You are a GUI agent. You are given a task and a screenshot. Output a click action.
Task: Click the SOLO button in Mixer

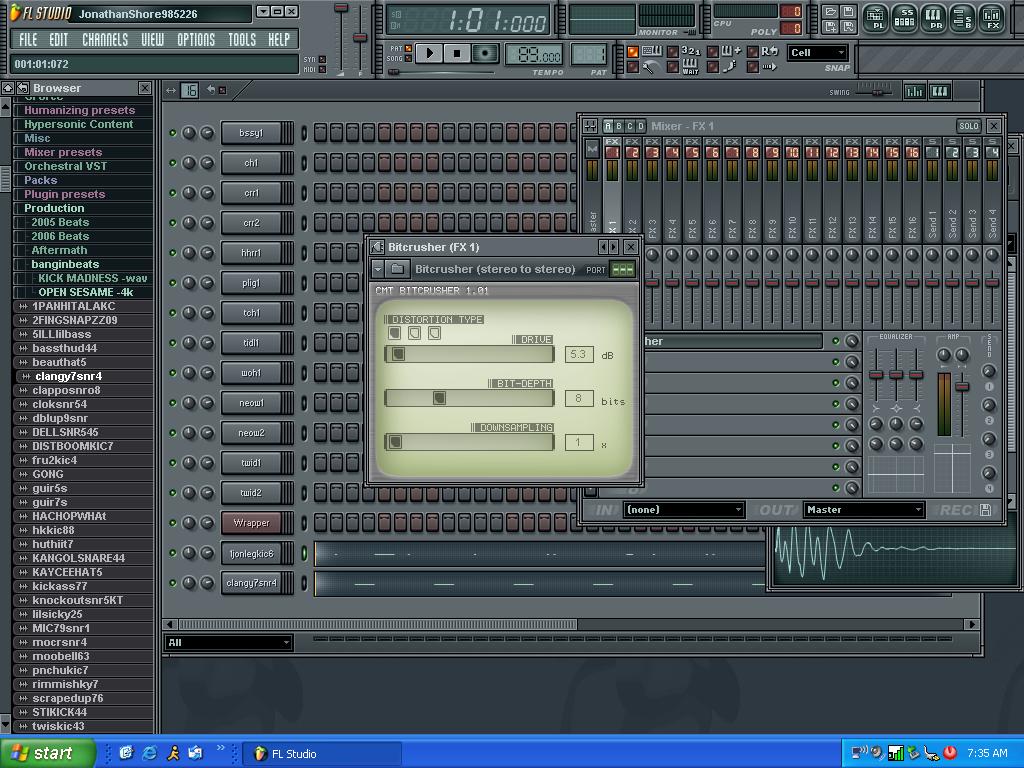click(x=968, y=126)
